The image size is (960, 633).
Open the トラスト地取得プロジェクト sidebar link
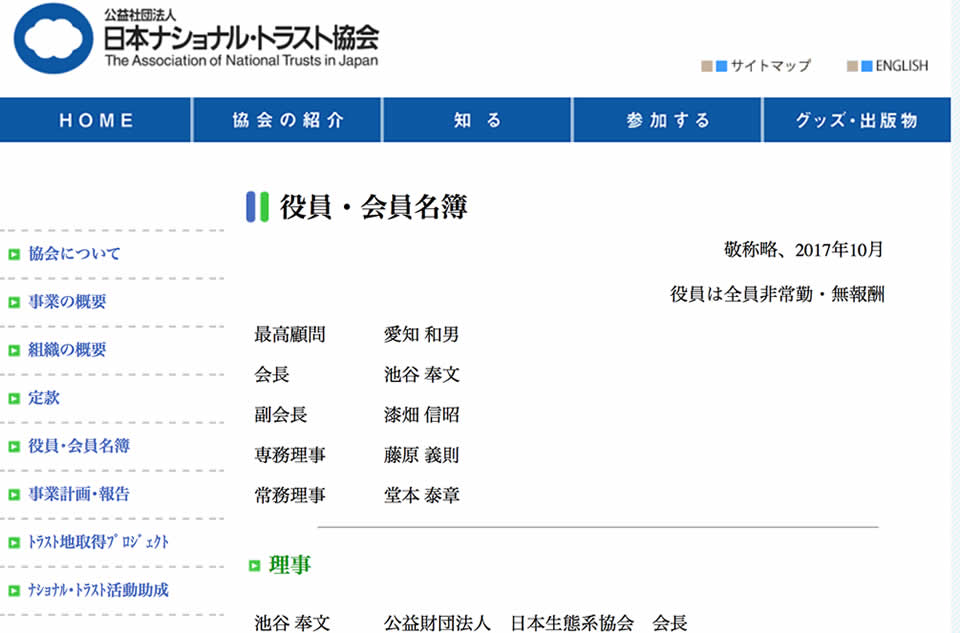click(x=98, y=542)
